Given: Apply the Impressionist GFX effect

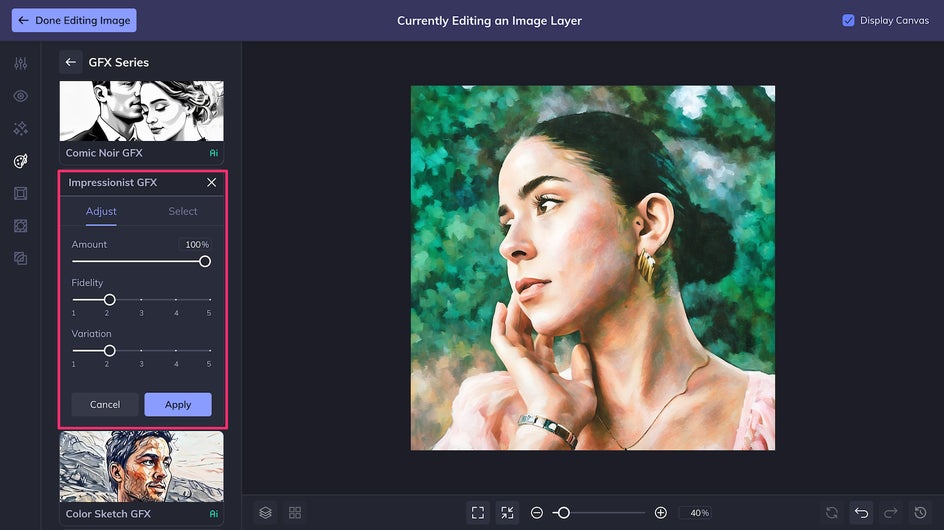Looking at the screenshot, I should click(x=178, y=404).
